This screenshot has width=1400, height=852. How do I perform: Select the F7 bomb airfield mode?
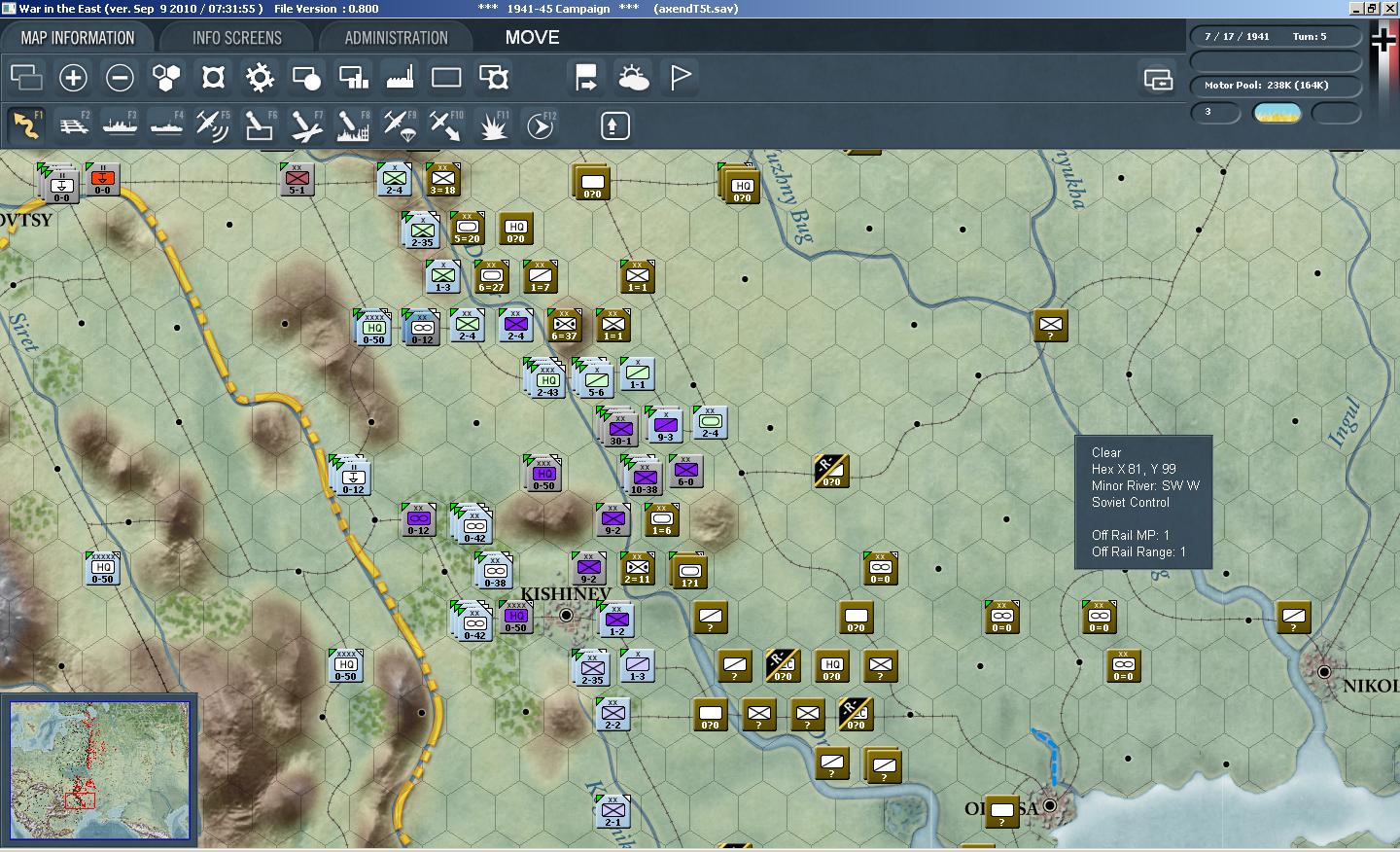[x=306, y=125]
